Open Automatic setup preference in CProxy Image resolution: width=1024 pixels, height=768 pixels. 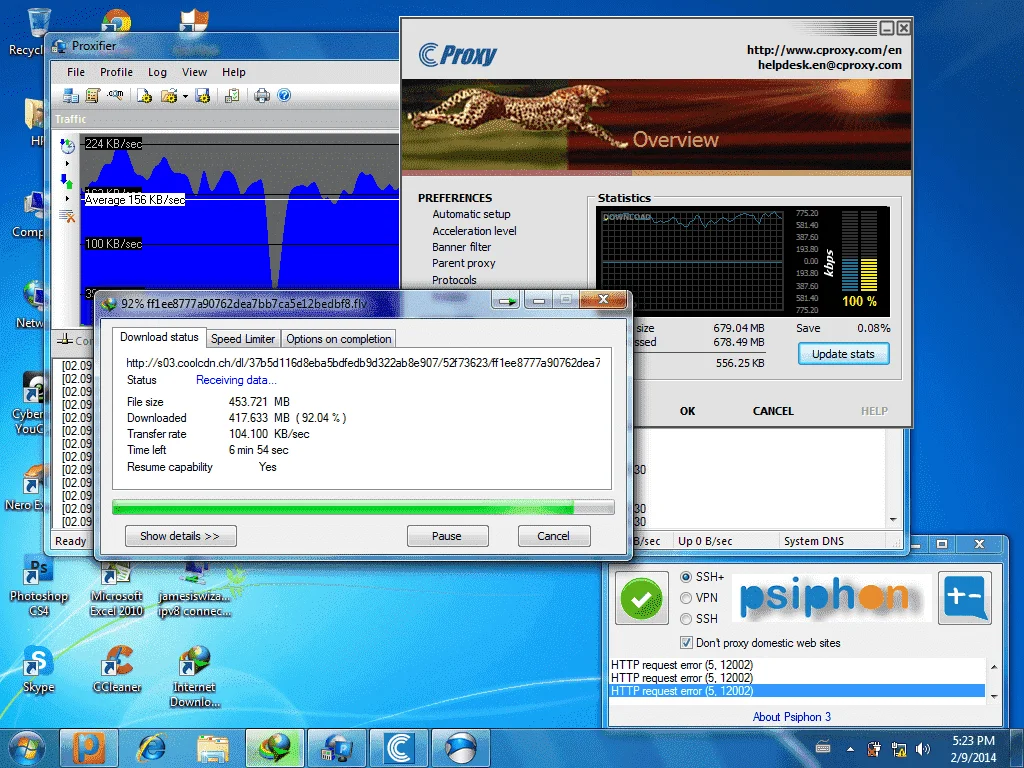tap(472, 214)
